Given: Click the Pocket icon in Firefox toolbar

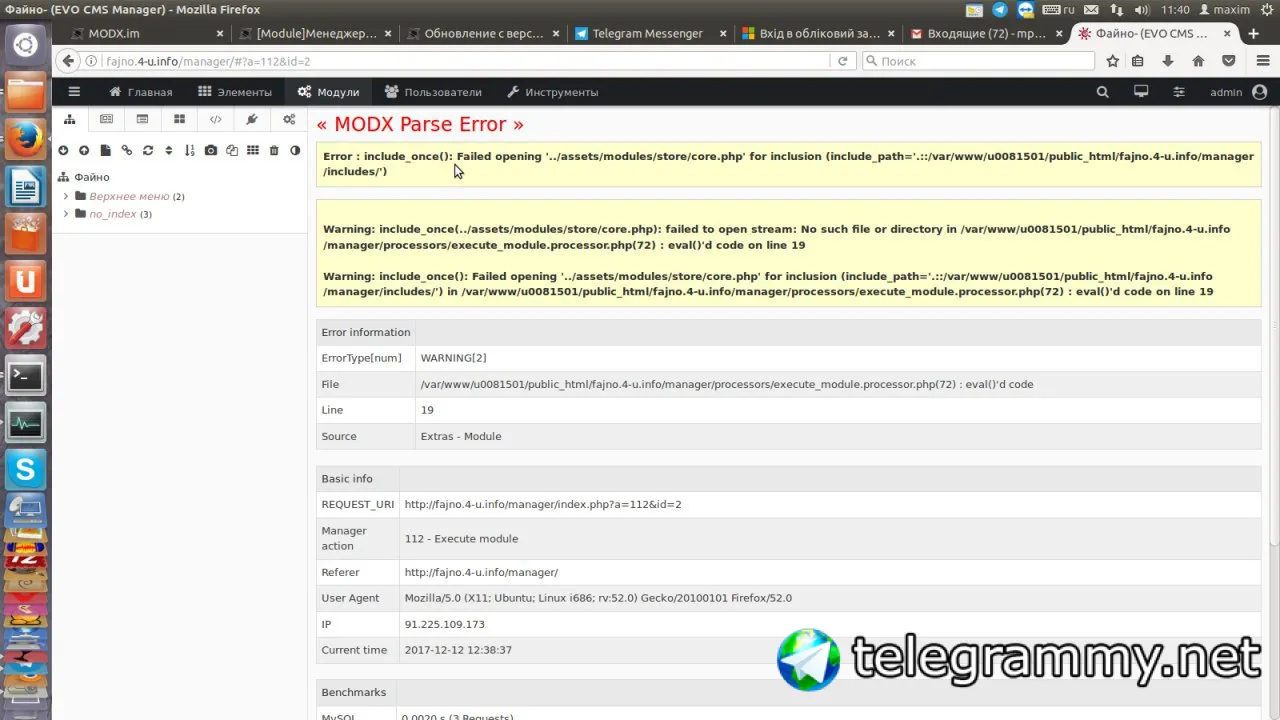Looking at the screenshot, I should 1228,61.
